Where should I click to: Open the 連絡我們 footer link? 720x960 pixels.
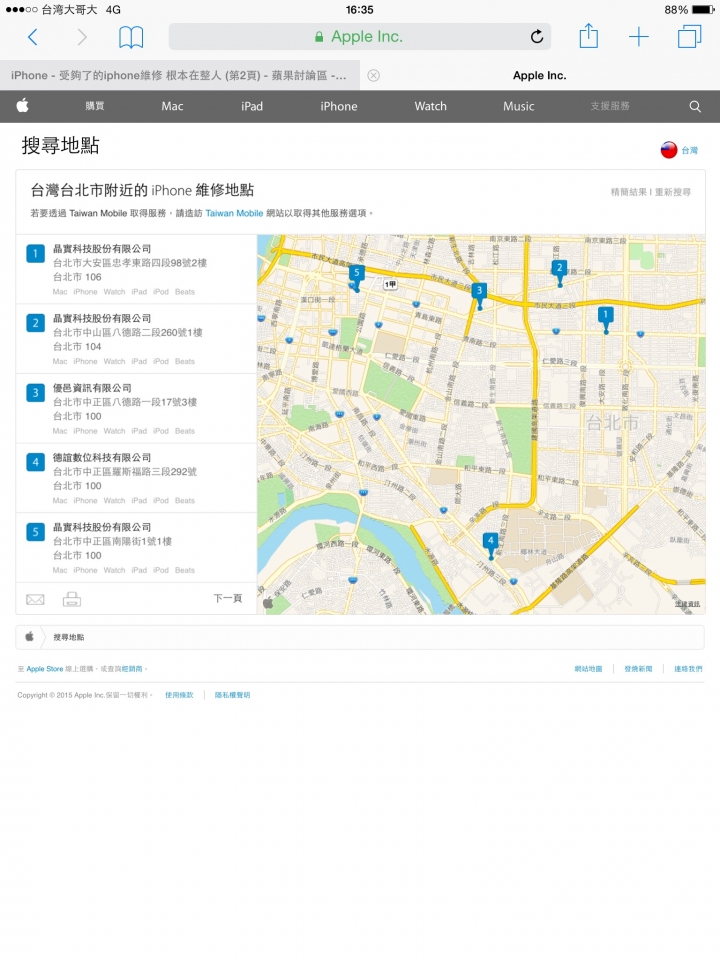688,669
